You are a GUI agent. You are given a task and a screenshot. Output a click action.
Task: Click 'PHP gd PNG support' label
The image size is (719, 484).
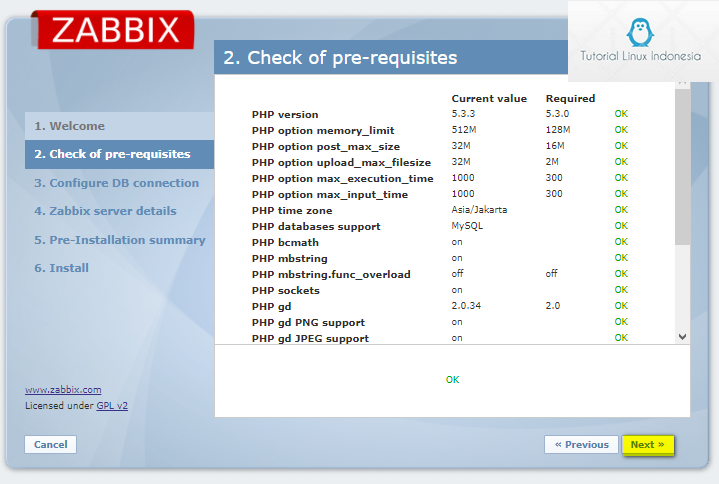pyautogui.click(x=308, y=323)
